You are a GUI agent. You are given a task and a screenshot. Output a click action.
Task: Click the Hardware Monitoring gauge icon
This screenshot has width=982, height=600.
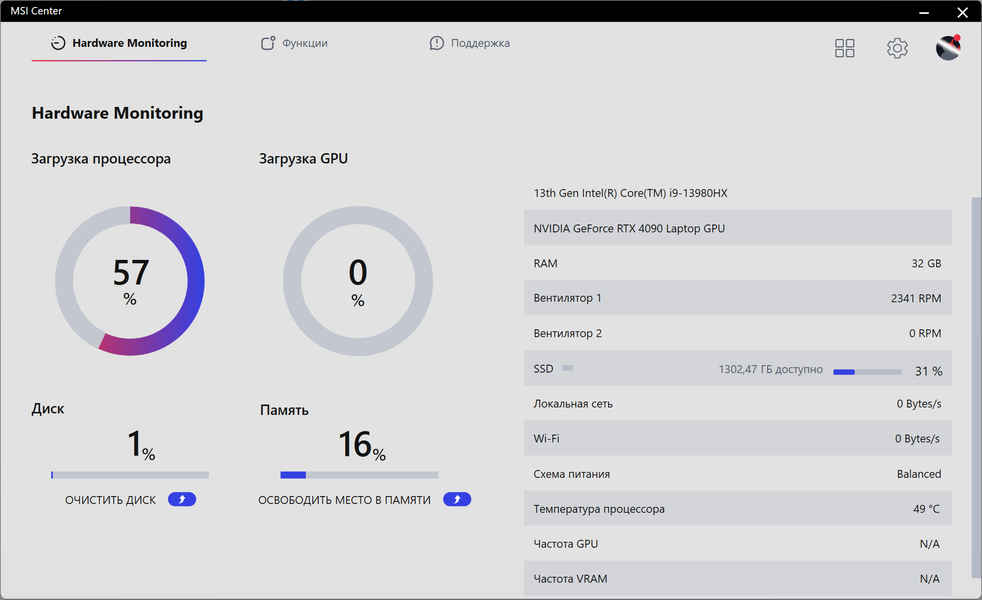(58, 44)
